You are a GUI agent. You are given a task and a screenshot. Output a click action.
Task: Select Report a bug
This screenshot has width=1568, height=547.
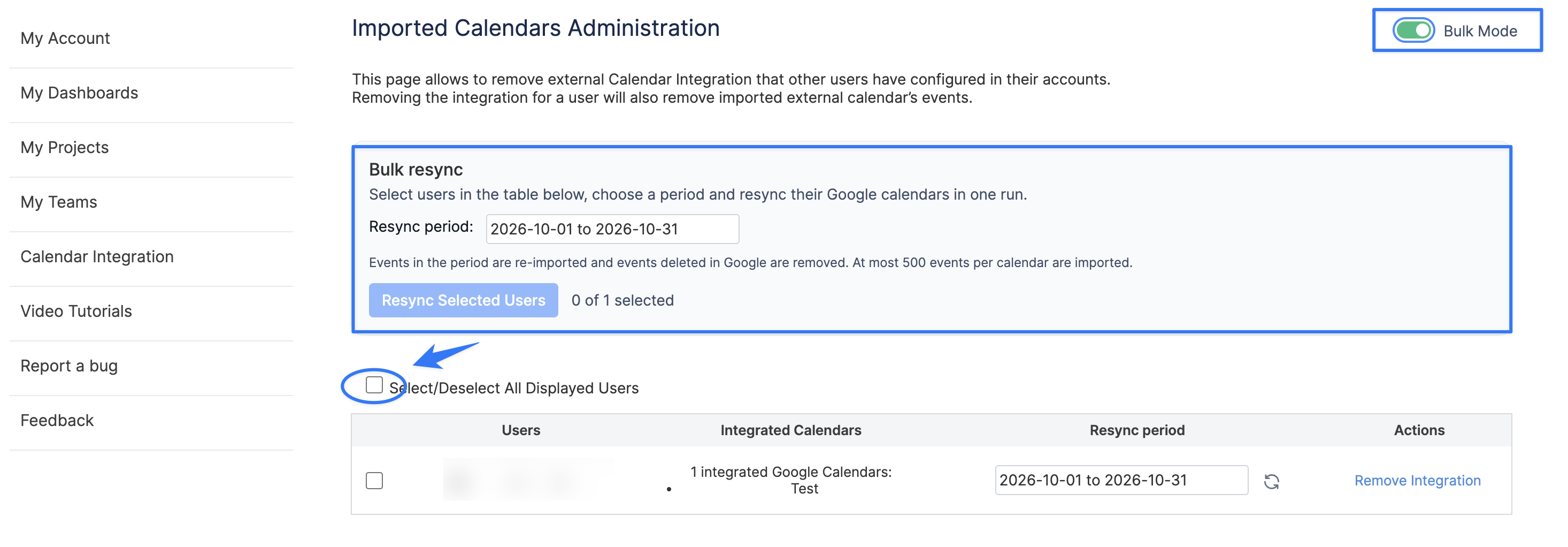point(69,366)
